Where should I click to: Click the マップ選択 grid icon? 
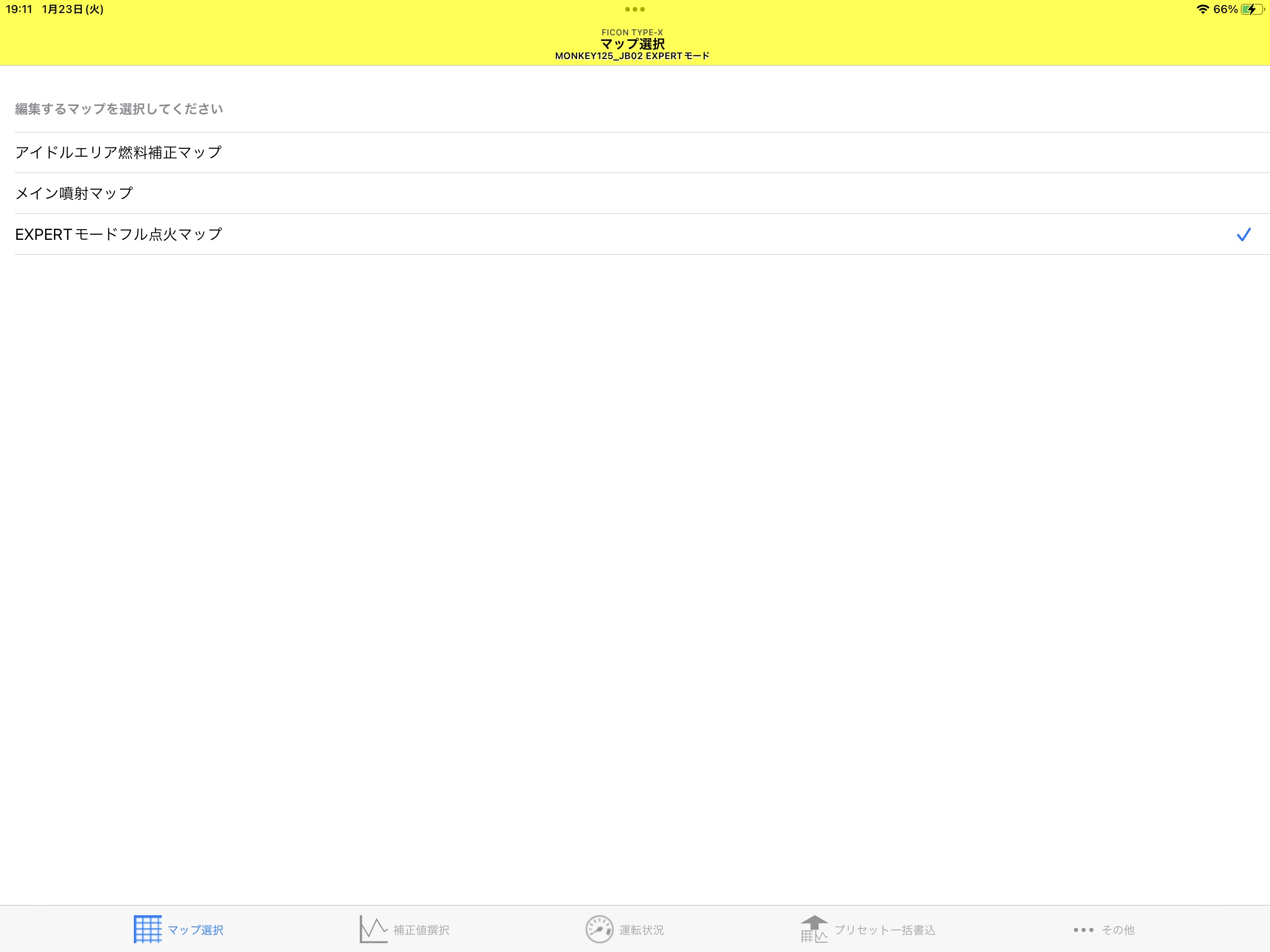[147, 929]
